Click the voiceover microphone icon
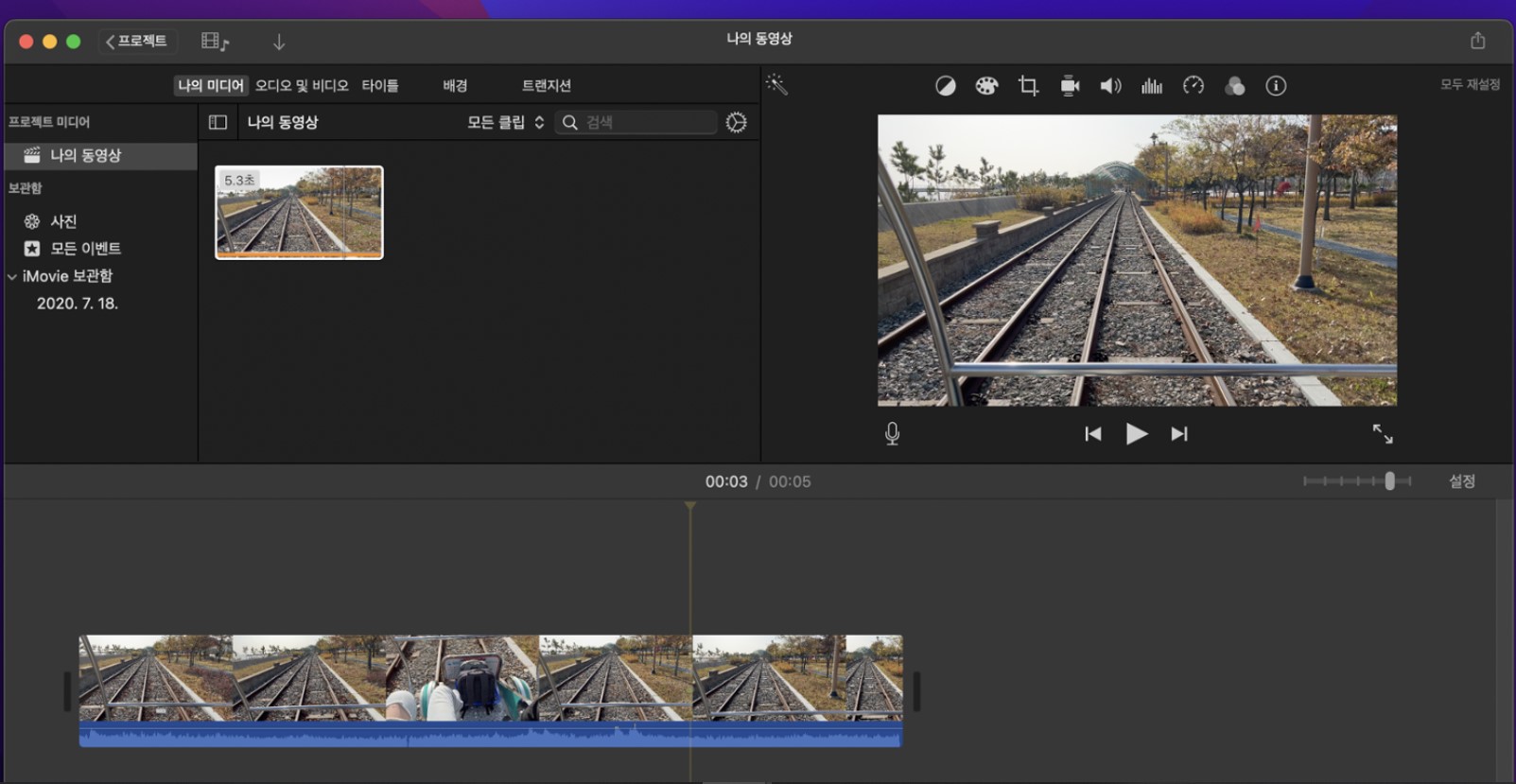This screenshot has height=784, width=1516. [892, 434]
